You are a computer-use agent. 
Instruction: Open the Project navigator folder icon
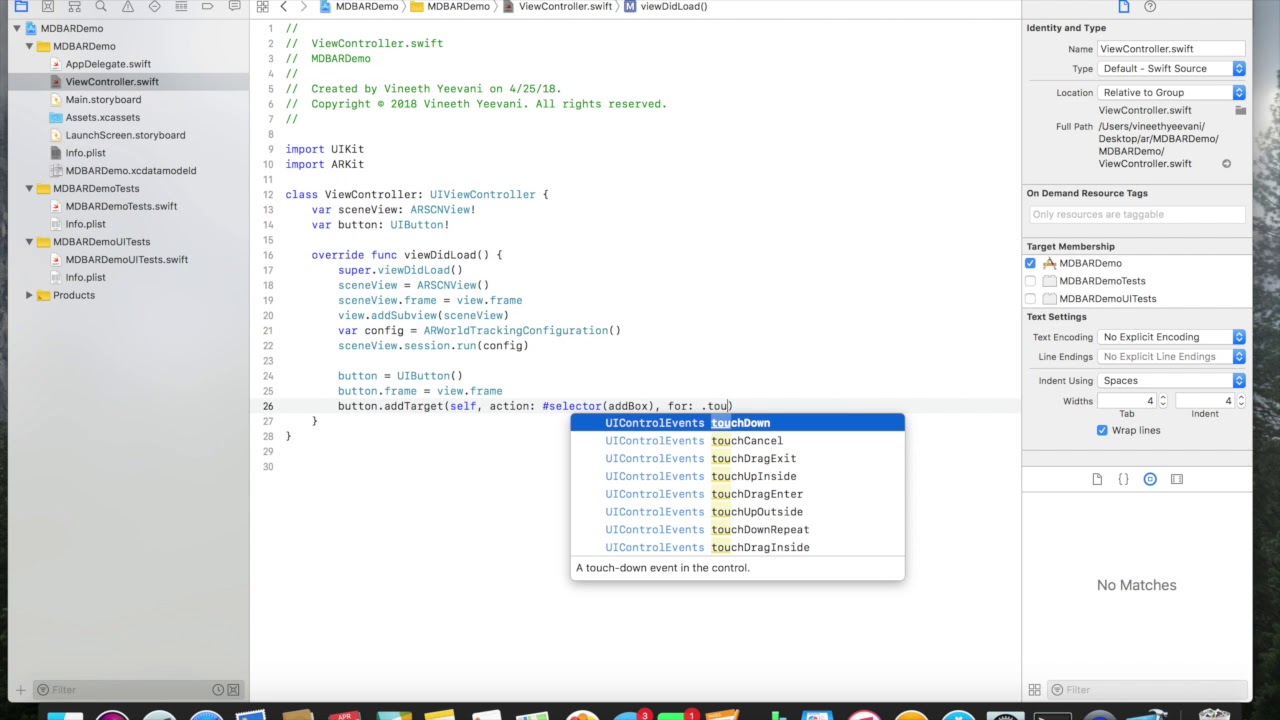tap(21, 6)
